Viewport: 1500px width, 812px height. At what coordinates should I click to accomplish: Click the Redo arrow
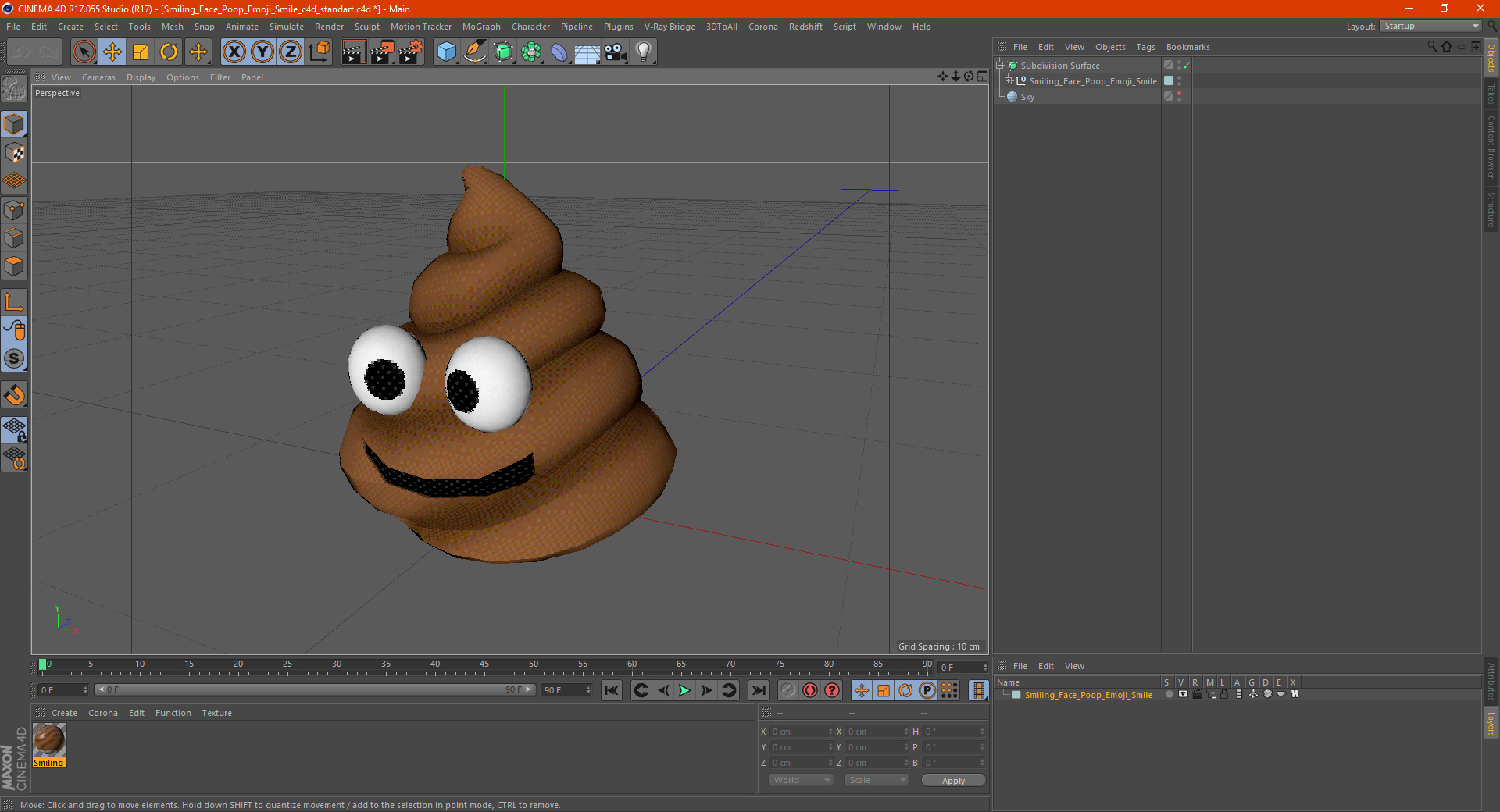click(x=48, y=52)
